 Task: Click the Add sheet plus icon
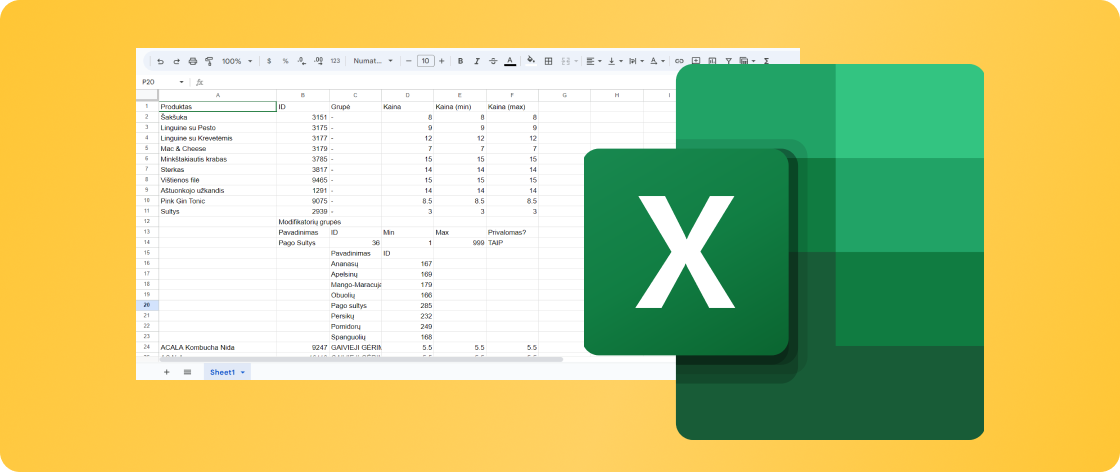tap(167, 372)
